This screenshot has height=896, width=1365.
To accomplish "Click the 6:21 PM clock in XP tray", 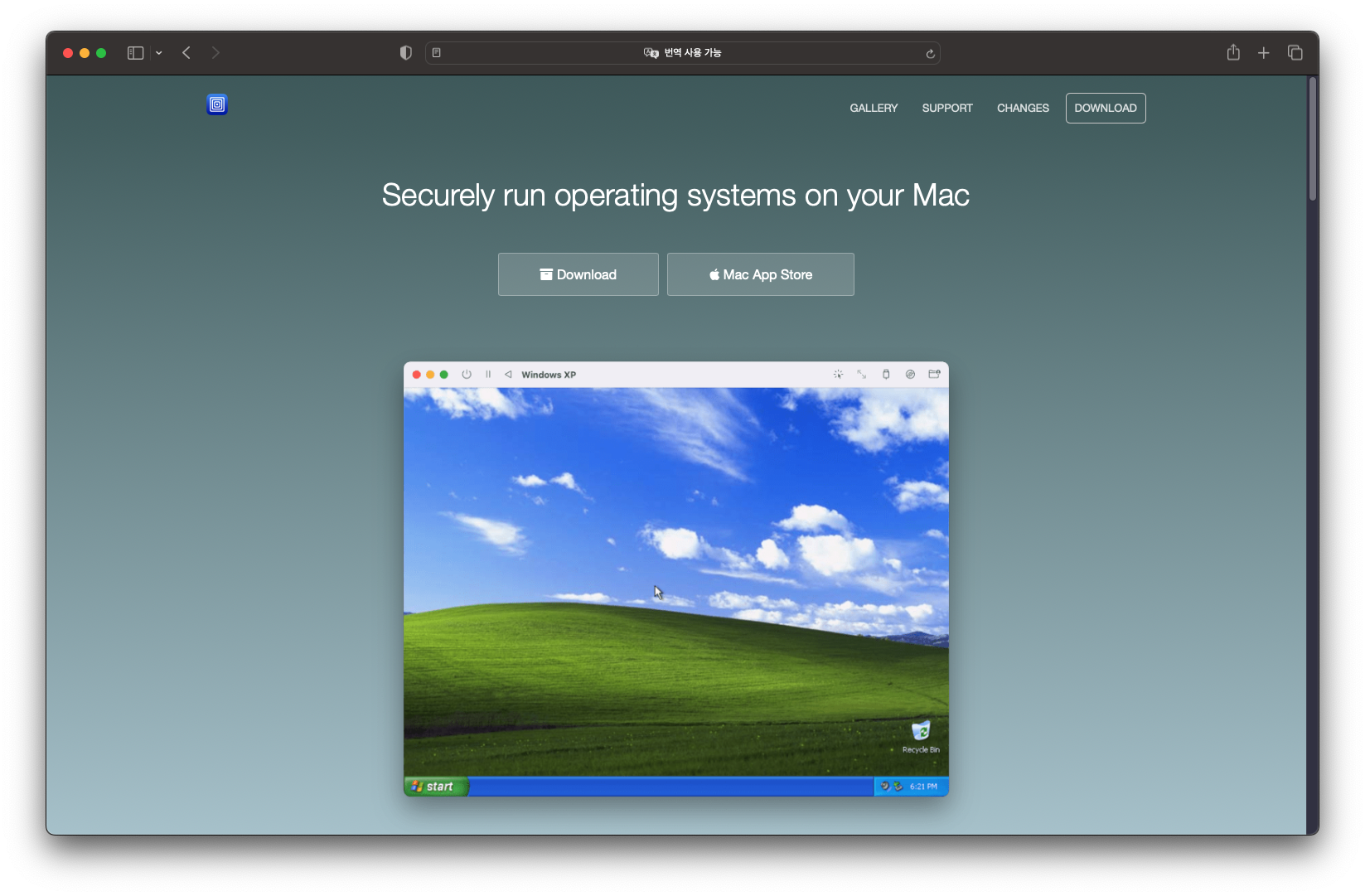I will [x=923, y=787].
